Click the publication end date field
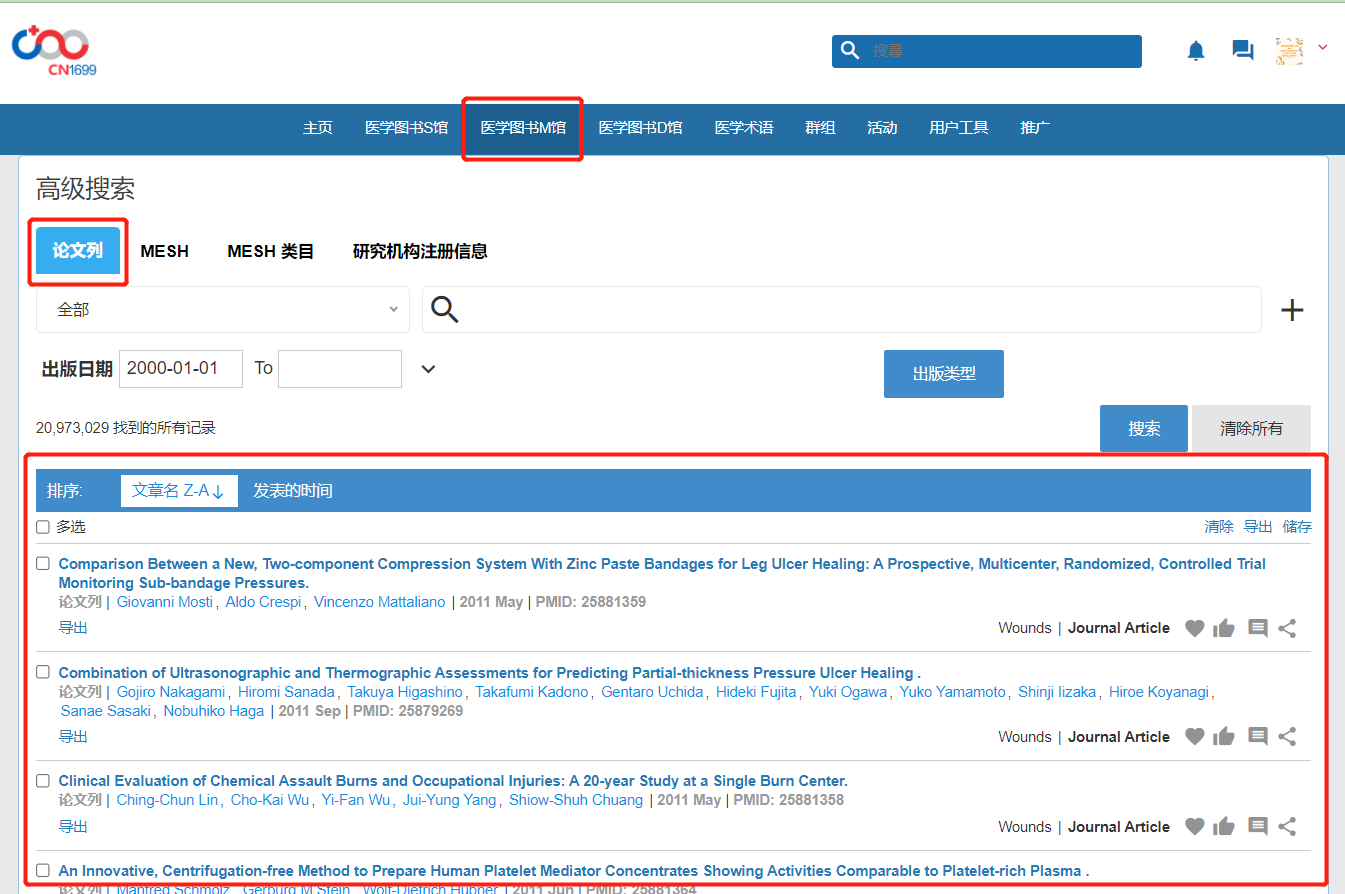The image size is (1345, 894). [339, 369]
